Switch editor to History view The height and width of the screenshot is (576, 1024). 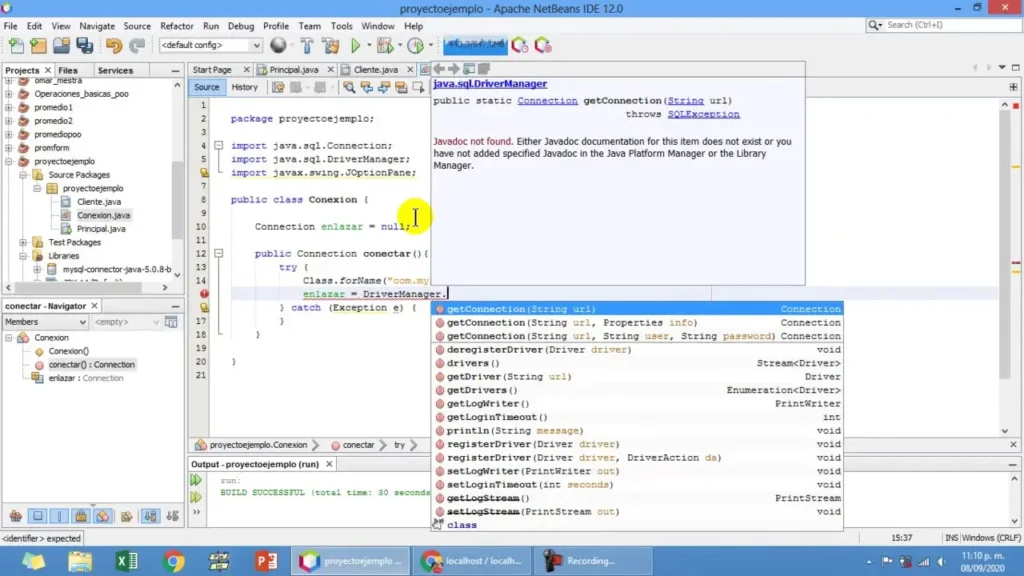point(244,87)
